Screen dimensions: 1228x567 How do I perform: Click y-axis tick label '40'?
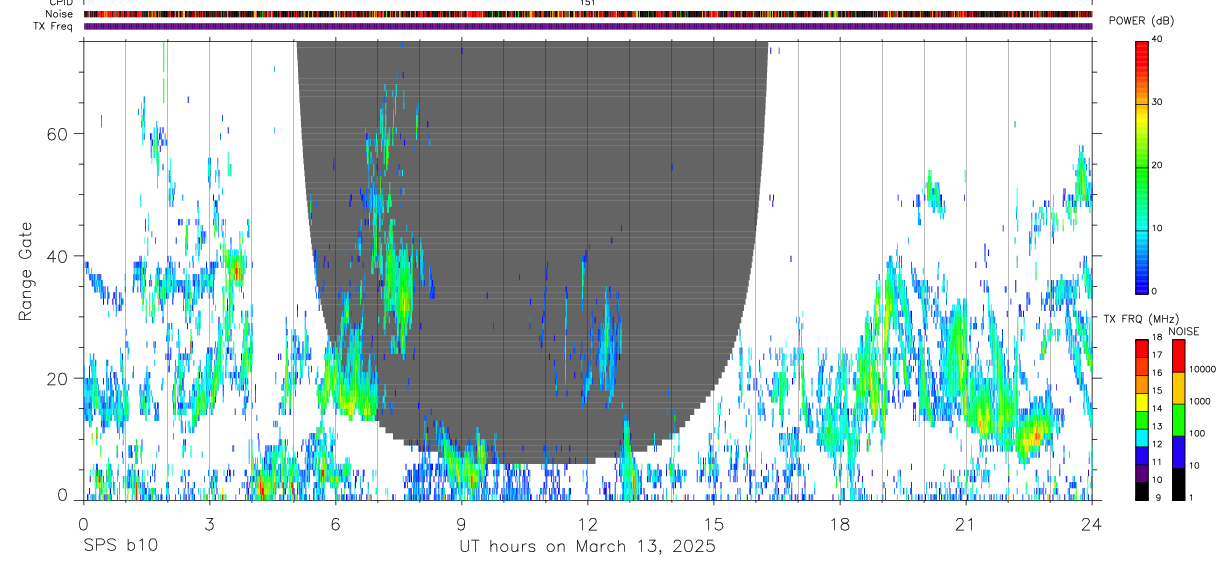pos(59,256)
